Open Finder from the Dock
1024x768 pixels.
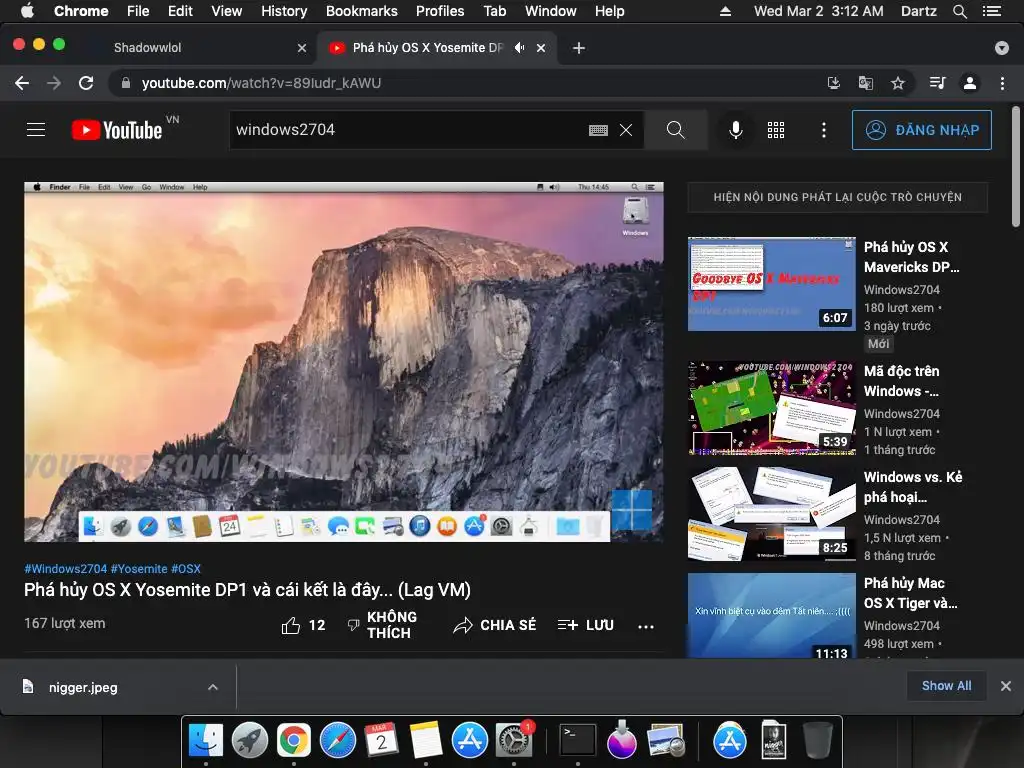click(206, 740)
